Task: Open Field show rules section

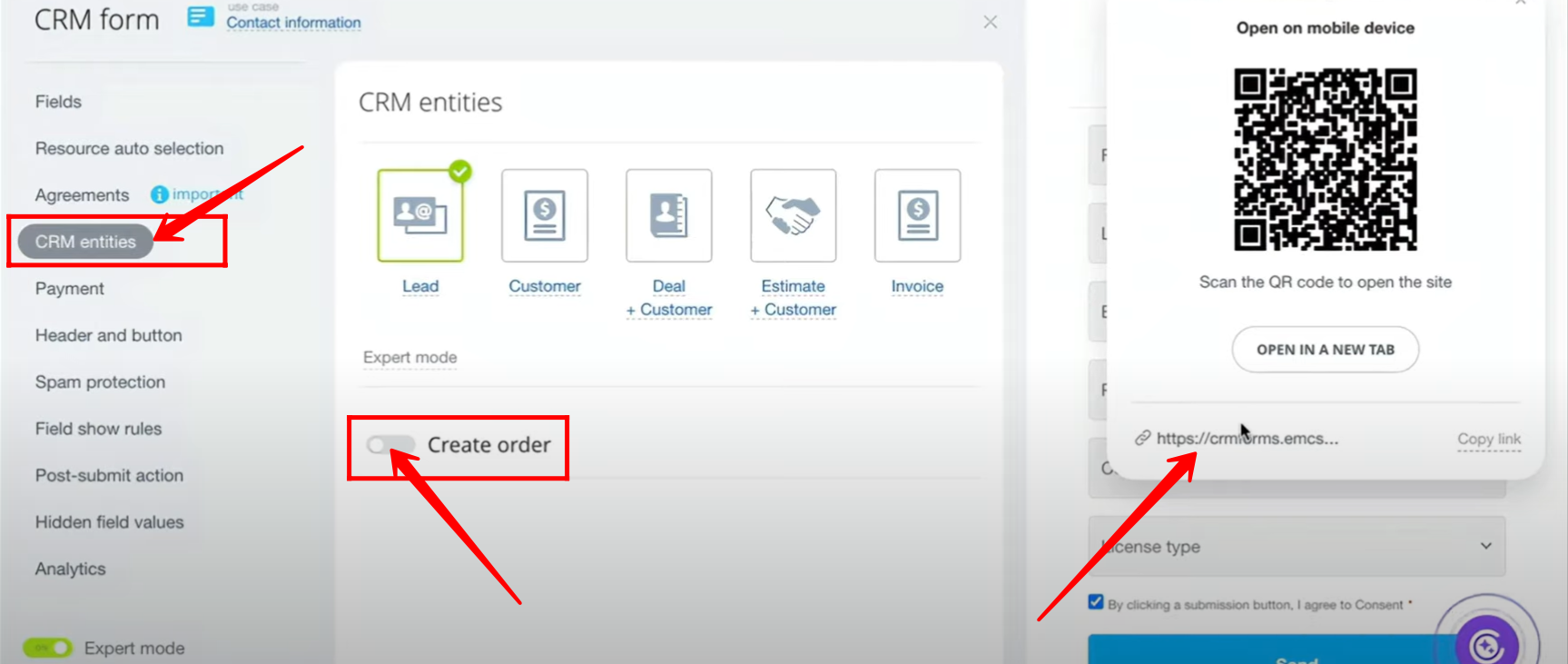Action: click(x=98, y=429)
